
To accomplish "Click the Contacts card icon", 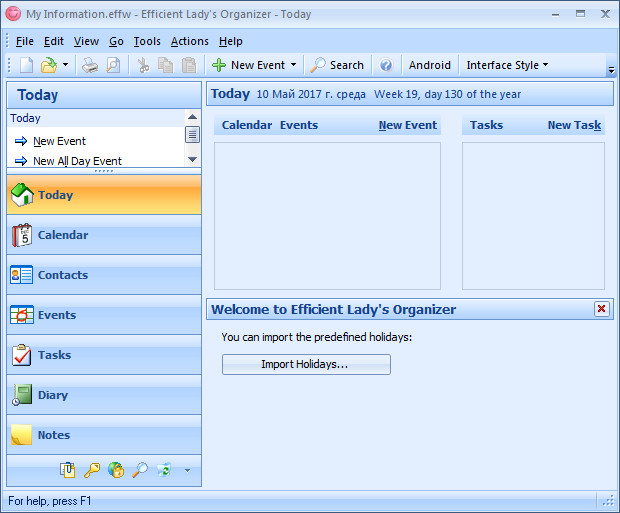I will point(21,275).
